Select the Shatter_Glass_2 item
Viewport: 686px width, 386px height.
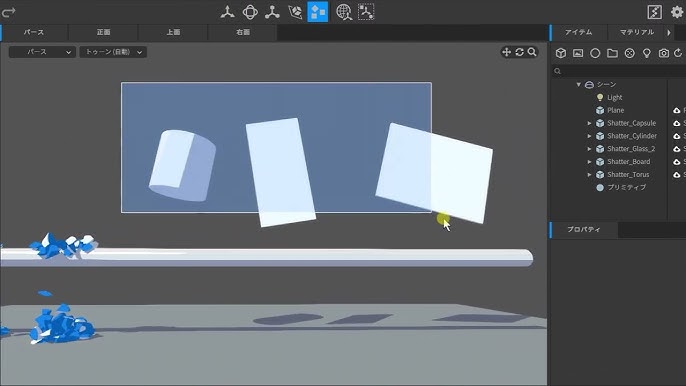631,149
